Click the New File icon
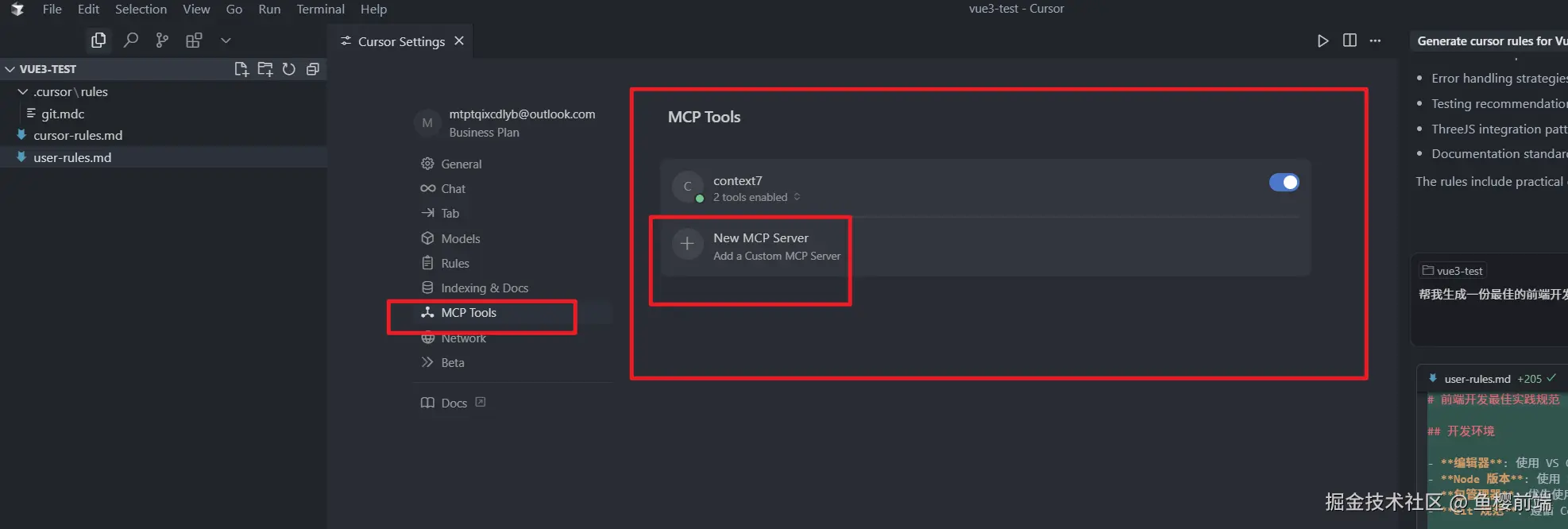The image size is (1568, 529). [241, 69]
